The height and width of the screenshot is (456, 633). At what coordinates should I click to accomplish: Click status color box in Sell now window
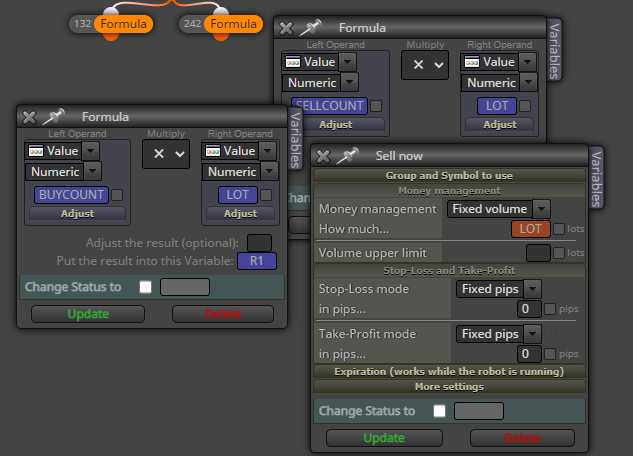click(x=479, y=411)
